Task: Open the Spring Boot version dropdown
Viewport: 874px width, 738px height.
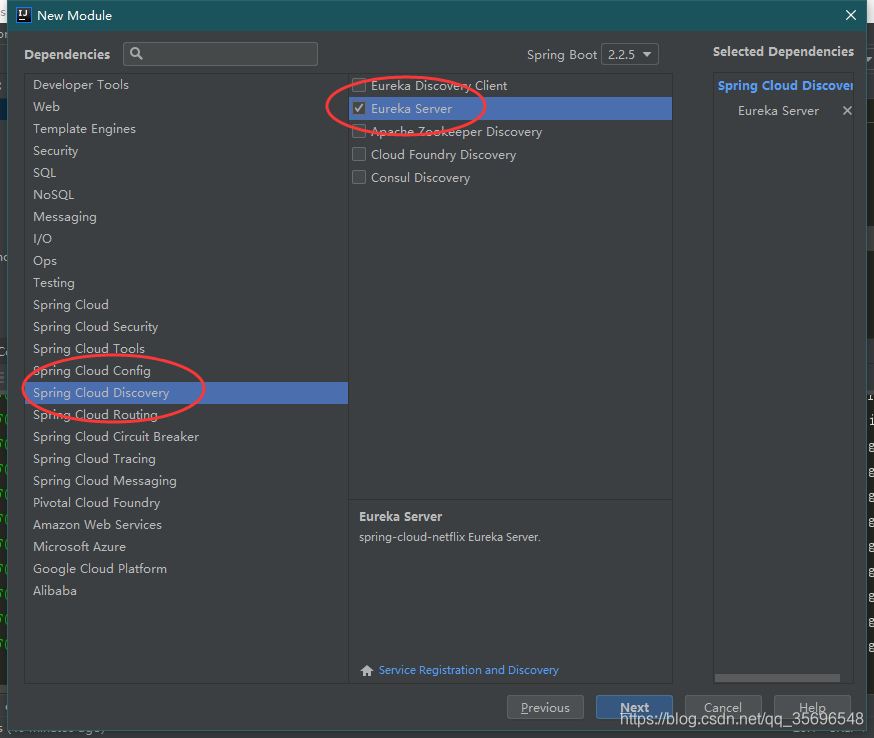Action: tap(630, 54)
